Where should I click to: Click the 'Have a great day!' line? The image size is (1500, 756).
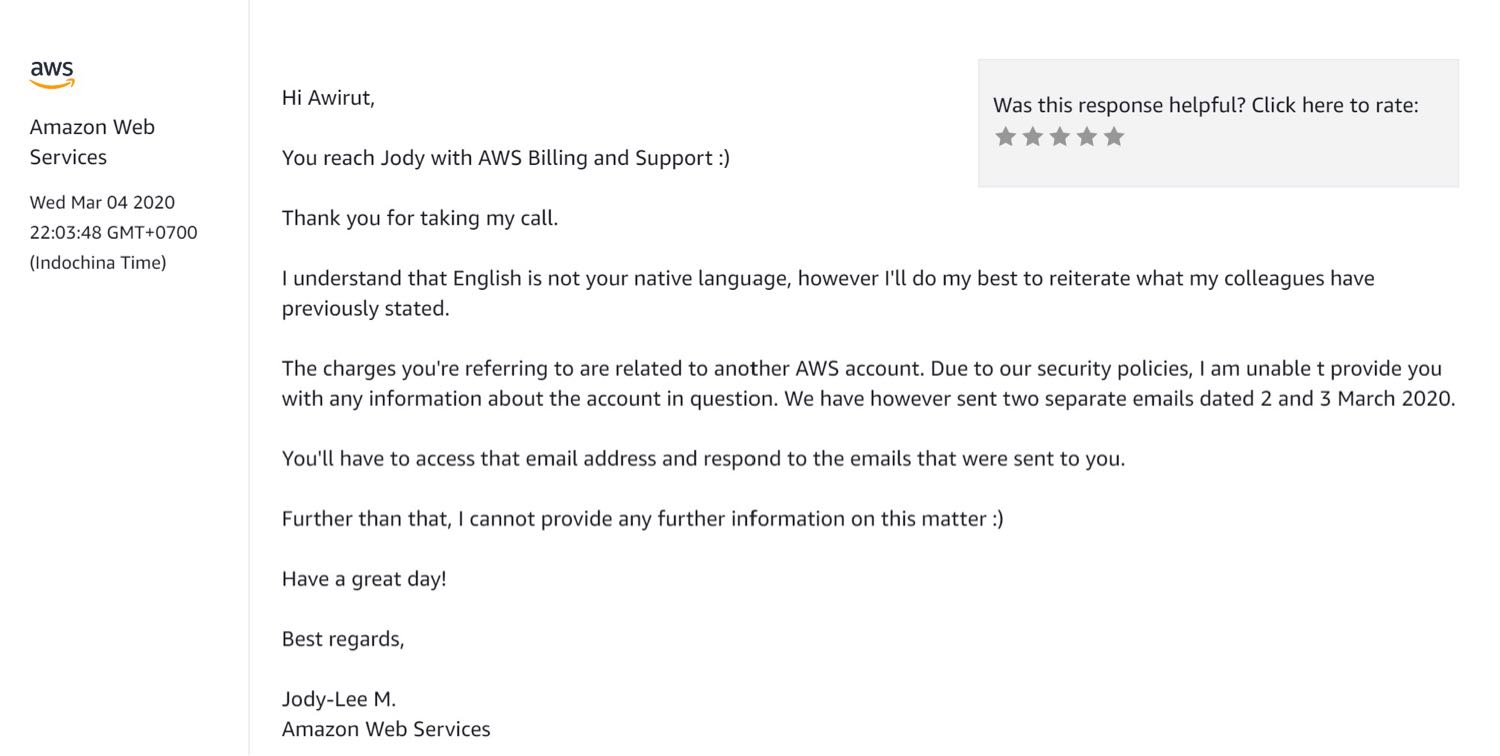[x=364, y=579]
